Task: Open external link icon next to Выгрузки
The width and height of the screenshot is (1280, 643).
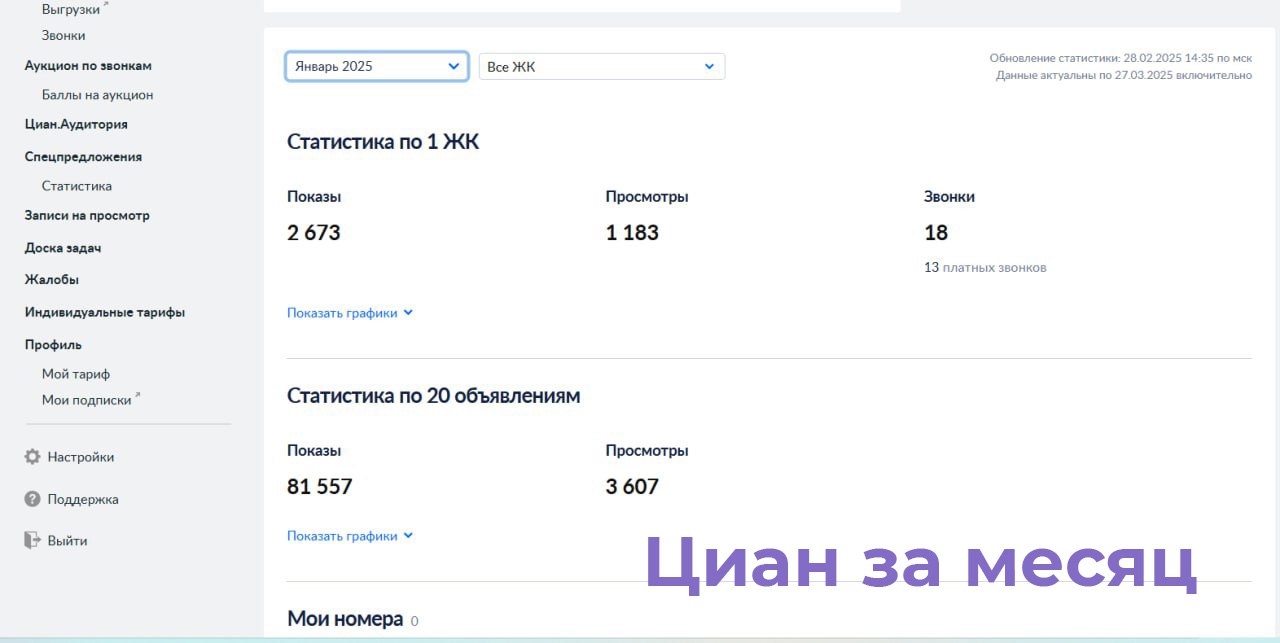Action: (107, 5)
